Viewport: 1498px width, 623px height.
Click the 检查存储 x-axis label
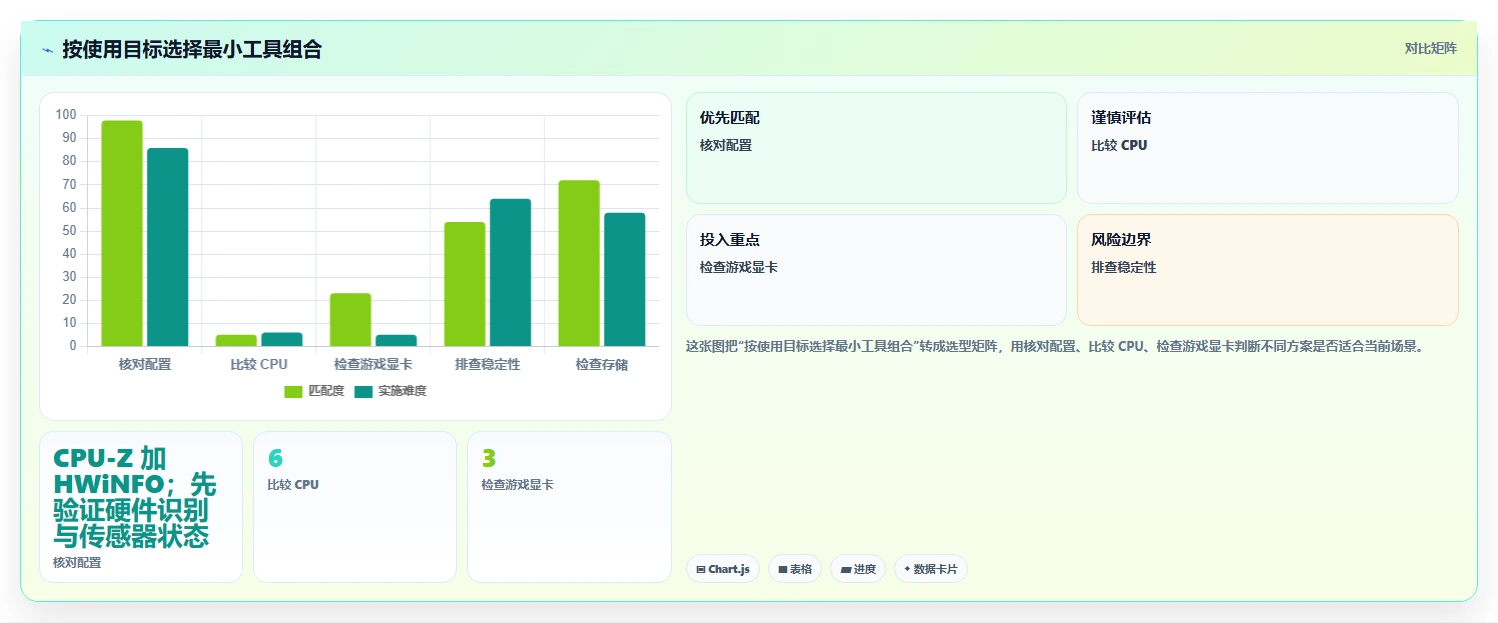[602, 365]
